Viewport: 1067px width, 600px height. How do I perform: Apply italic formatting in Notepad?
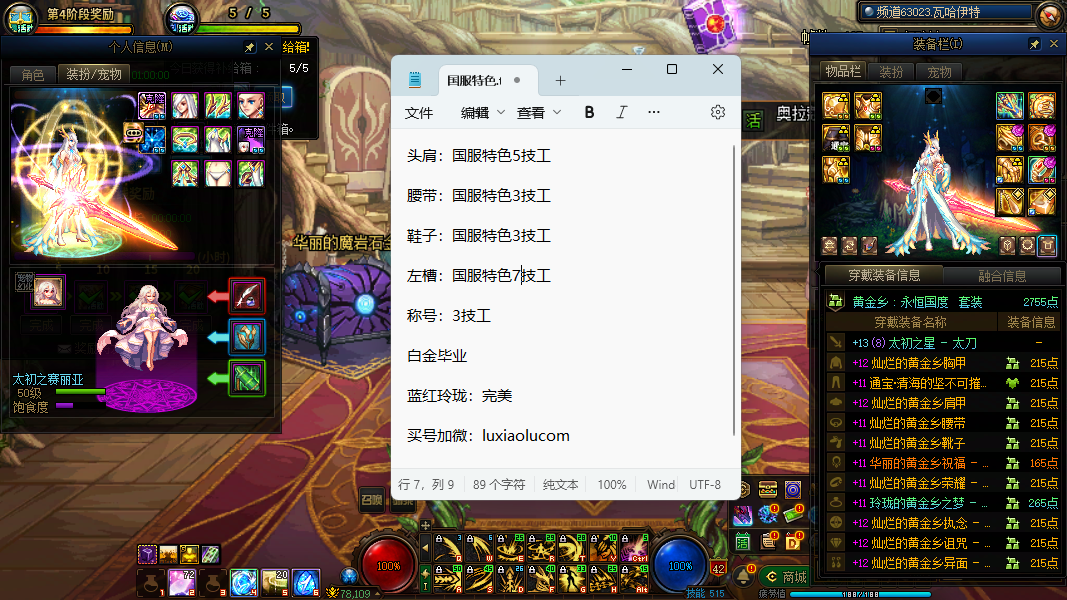(621, 112)
